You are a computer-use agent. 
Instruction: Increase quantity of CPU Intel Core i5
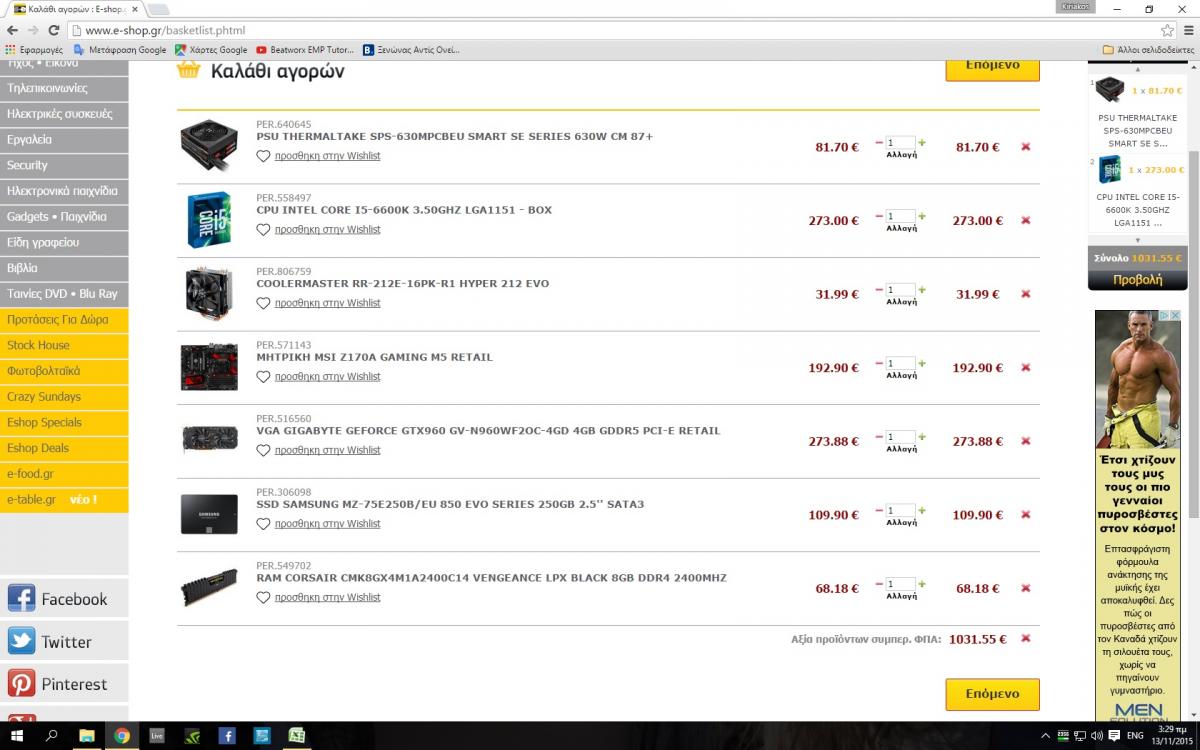point(922,216)
